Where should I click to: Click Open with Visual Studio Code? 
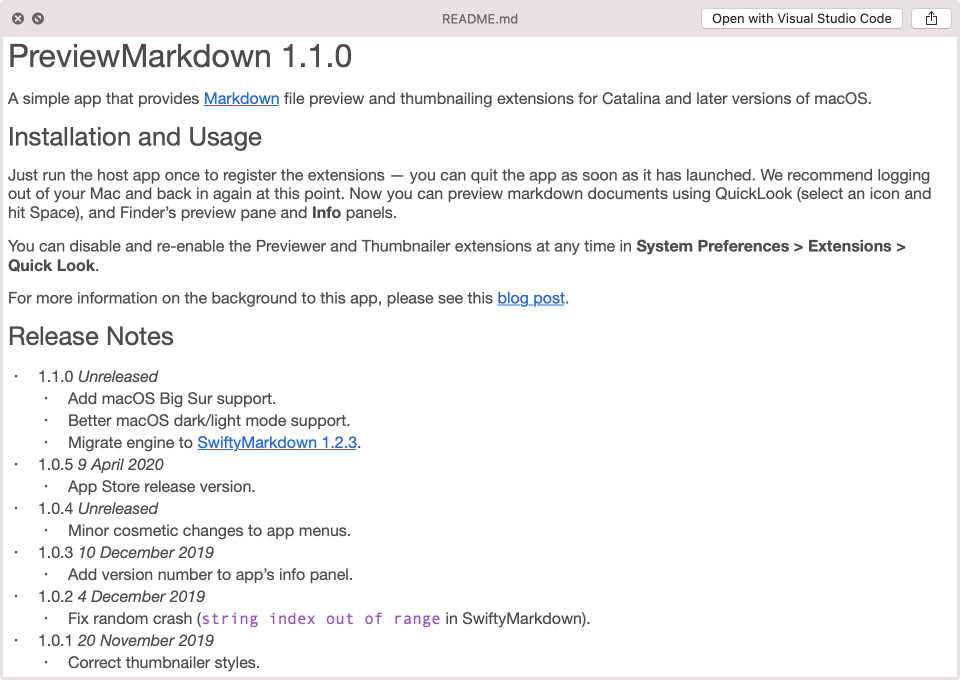[x=802, y=19]
